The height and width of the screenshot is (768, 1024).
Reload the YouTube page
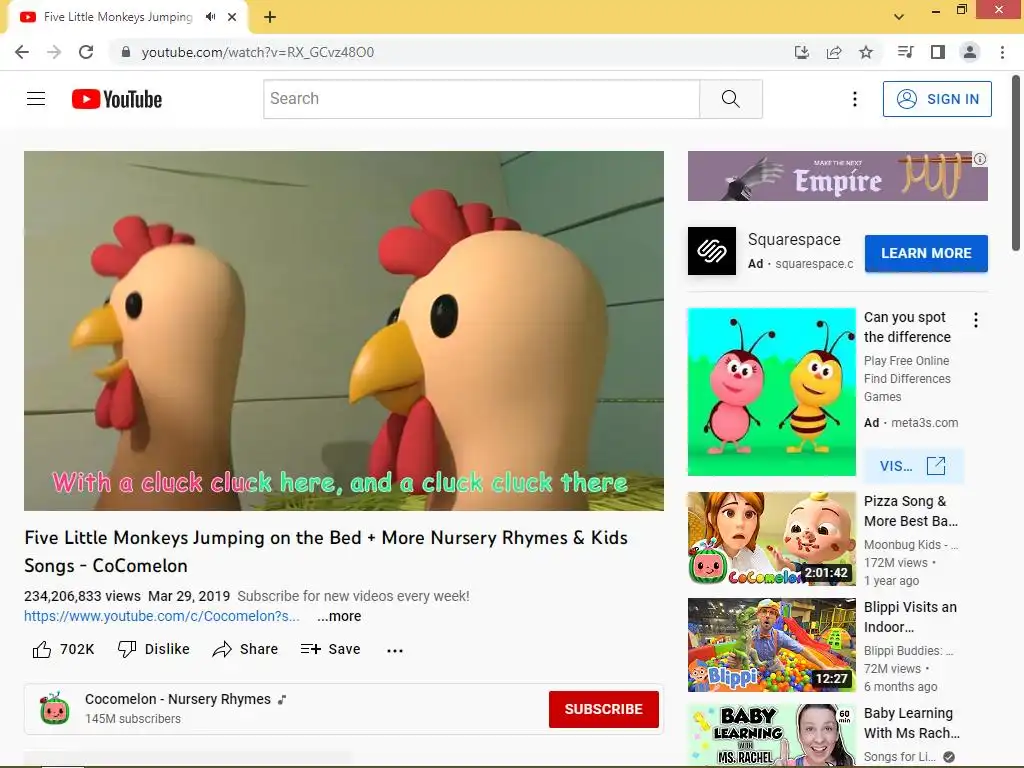86,52
